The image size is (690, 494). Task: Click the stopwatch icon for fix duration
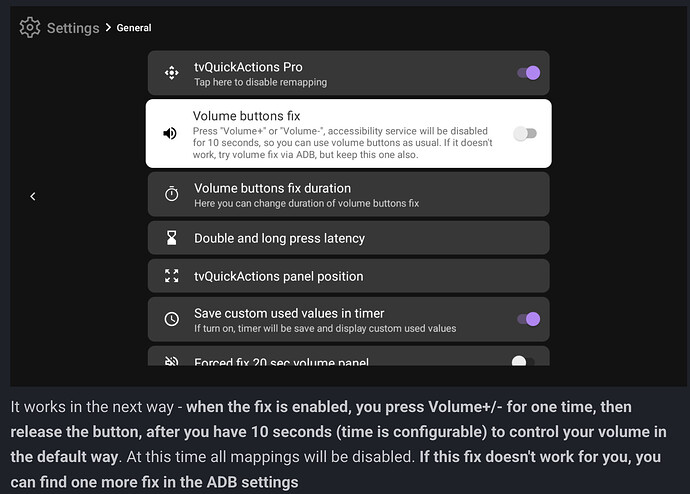[171, 194]
